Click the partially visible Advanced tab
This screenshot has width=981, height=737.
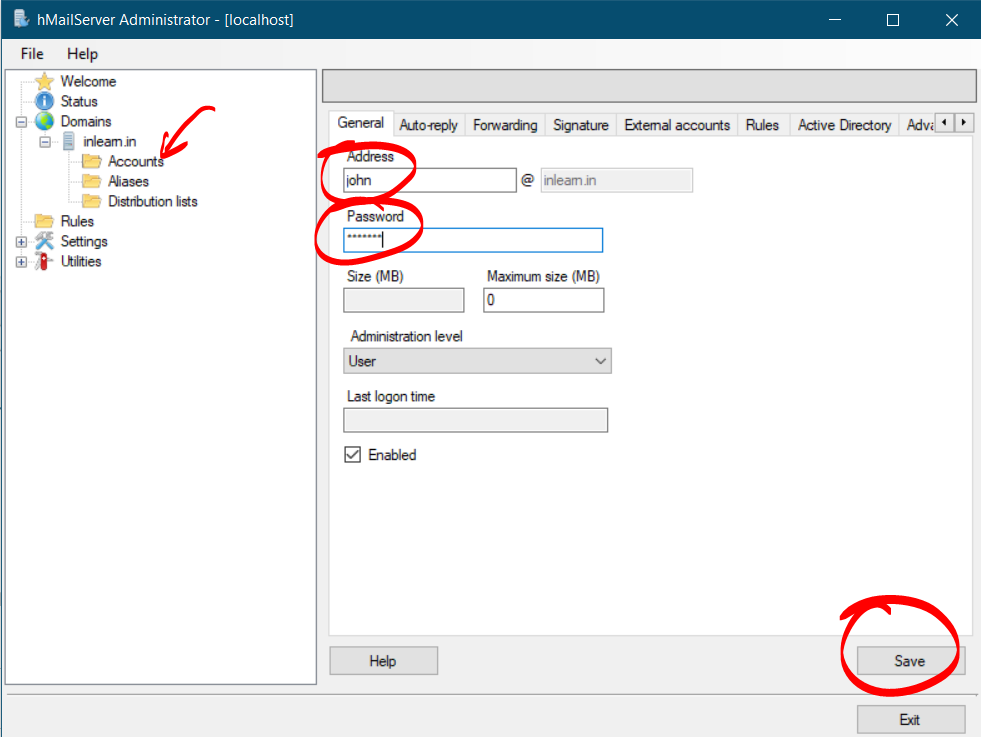point(918,125)
